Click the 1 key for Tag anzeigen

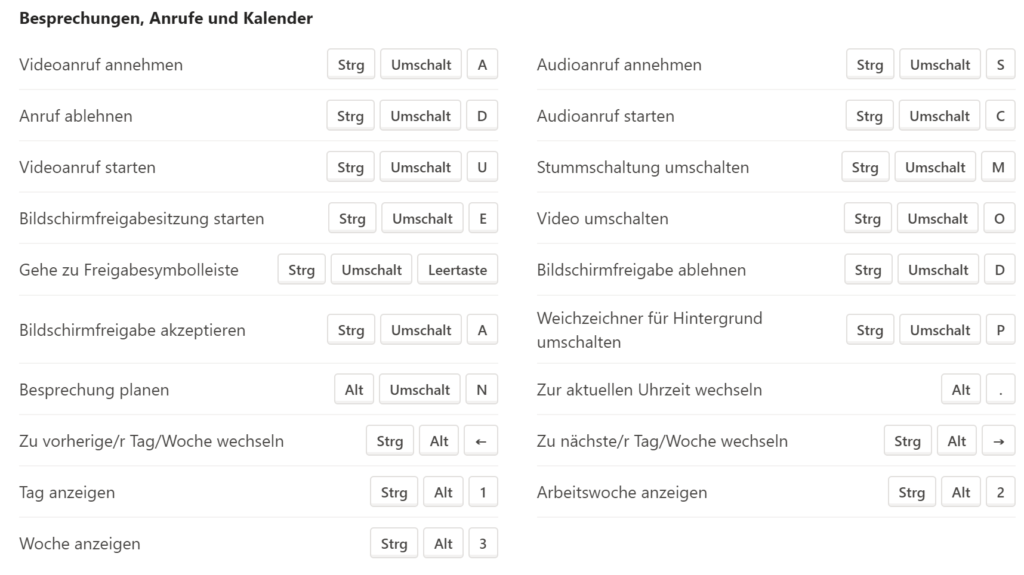pyautogui.click(x=483, y=492)
